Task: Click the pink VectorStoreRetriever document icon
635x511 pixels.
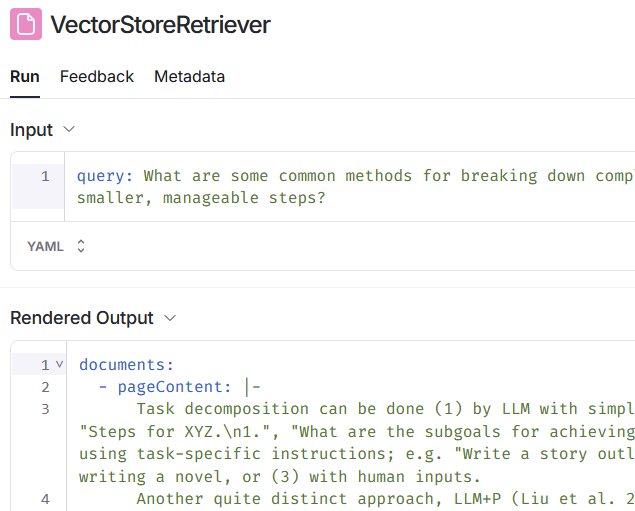Action: coord(26,25)
